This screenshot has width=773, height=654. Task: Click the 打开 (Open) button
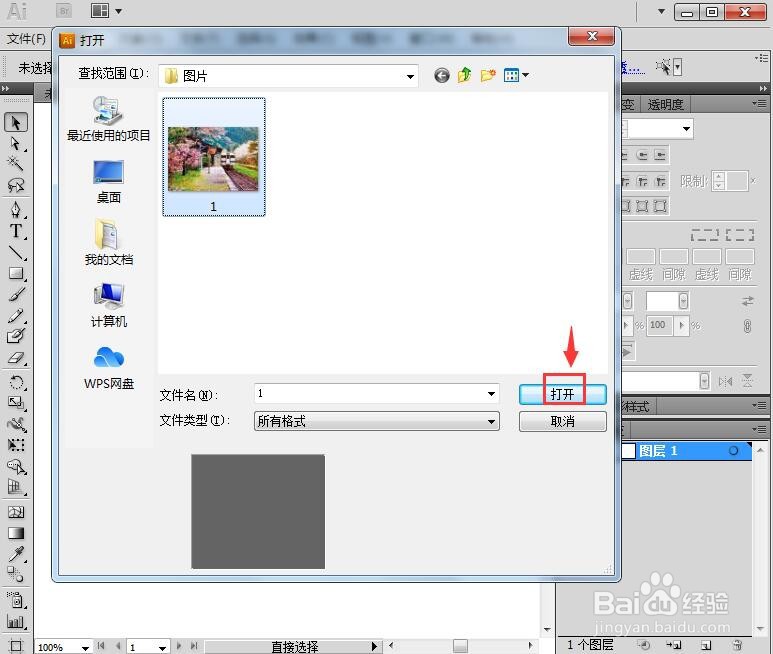coord(562,394)
